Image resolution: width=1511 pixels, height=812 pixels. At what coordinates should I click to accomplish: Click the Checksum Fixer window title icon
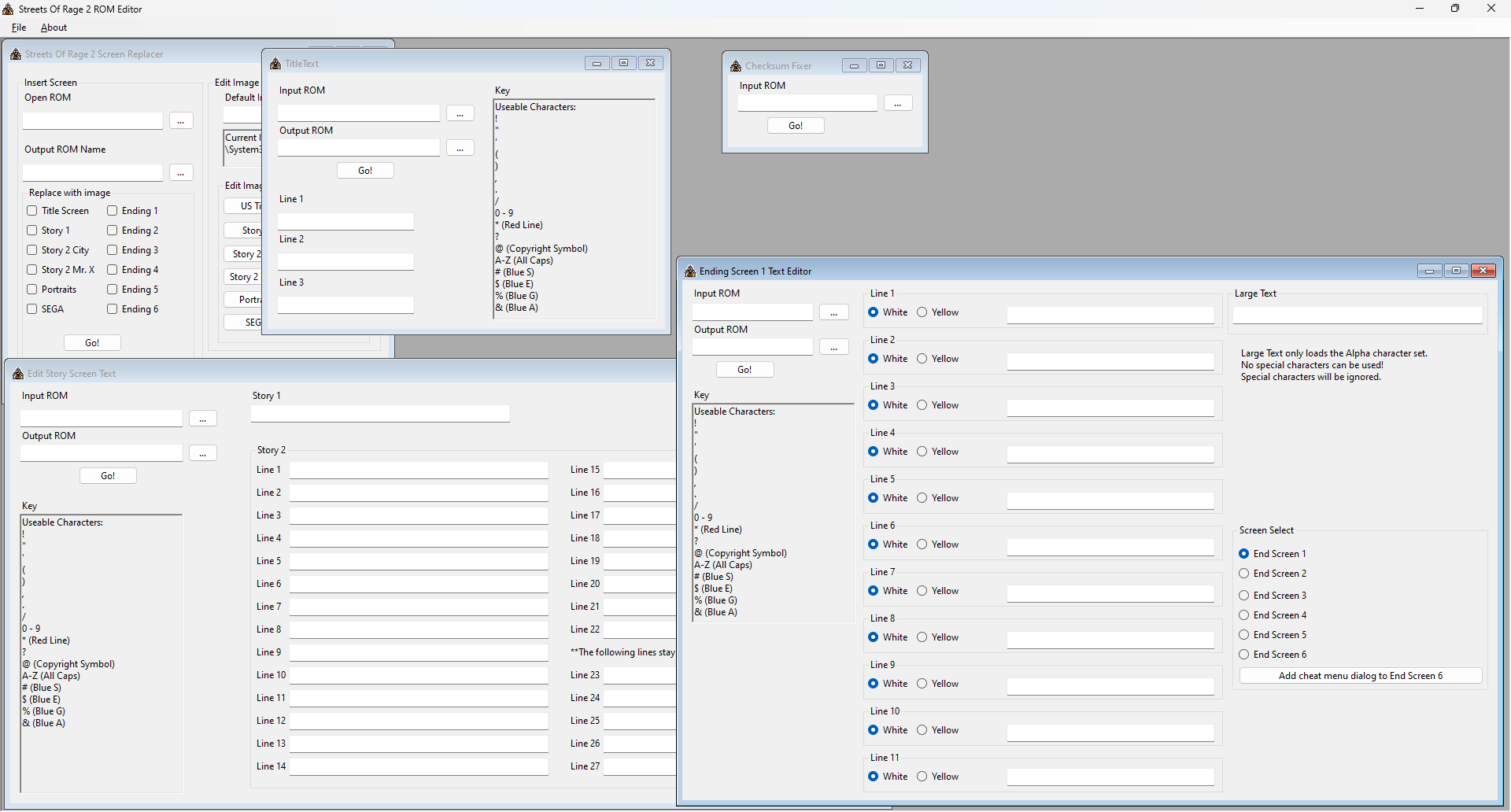(x=736, y=66)
